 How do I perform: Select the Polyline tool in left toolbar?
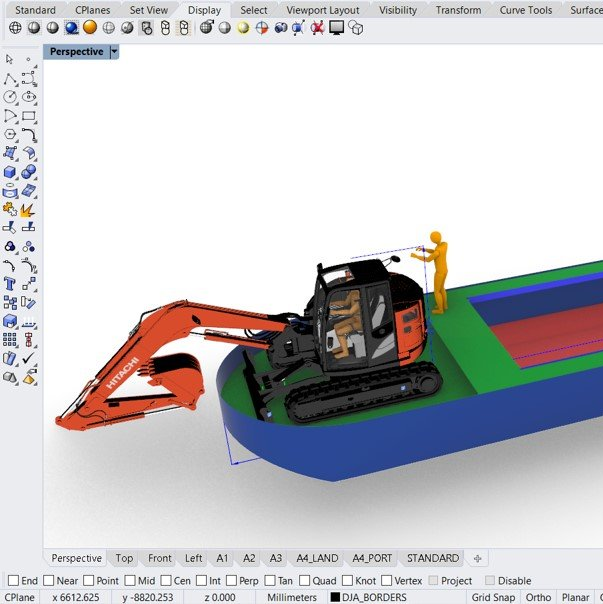10,78
